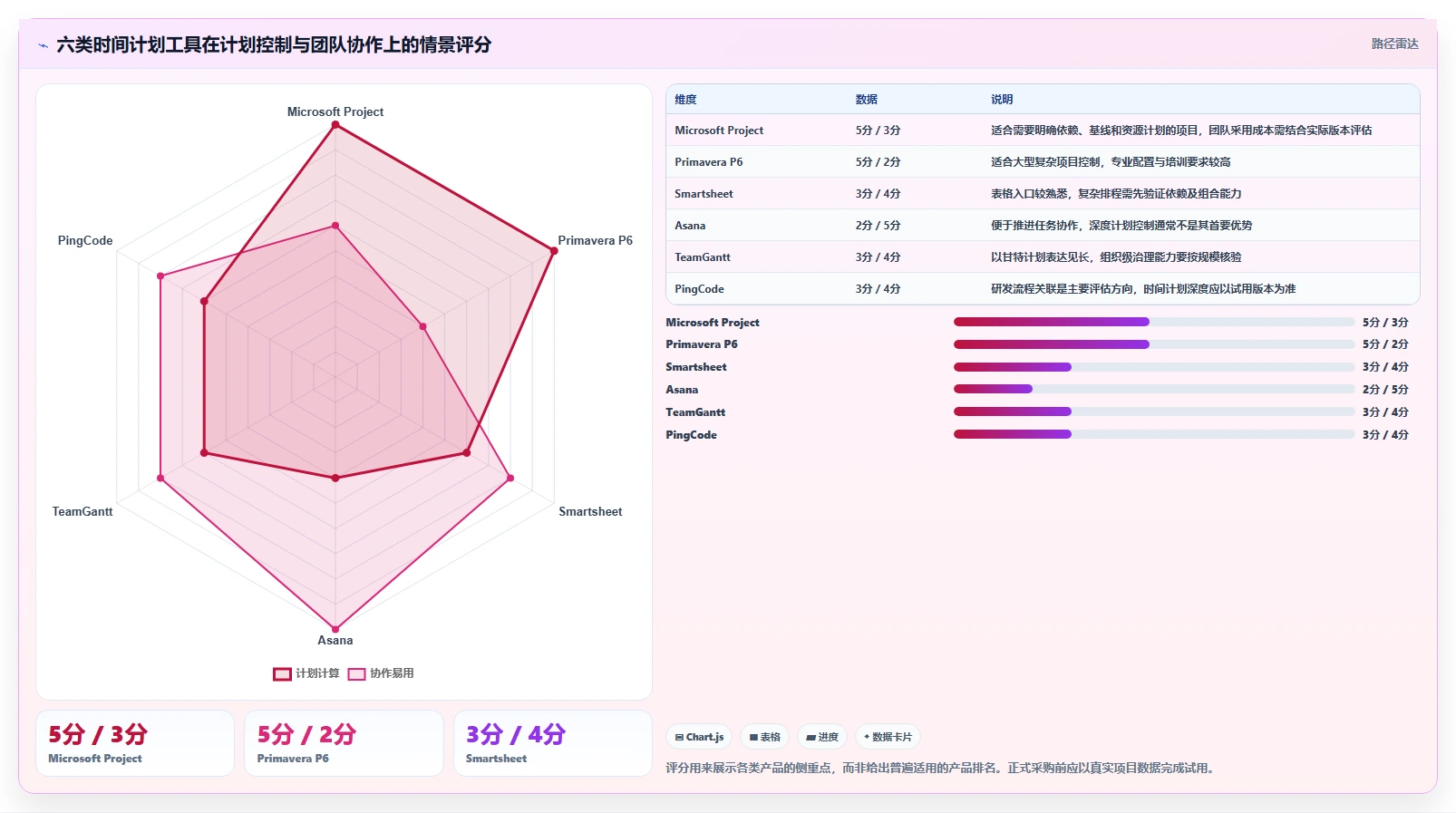This screenshot has height=813, width=1456.
Task: Click the dashboard title 六类时间计划工具
Action: click(x=274, y=44)
